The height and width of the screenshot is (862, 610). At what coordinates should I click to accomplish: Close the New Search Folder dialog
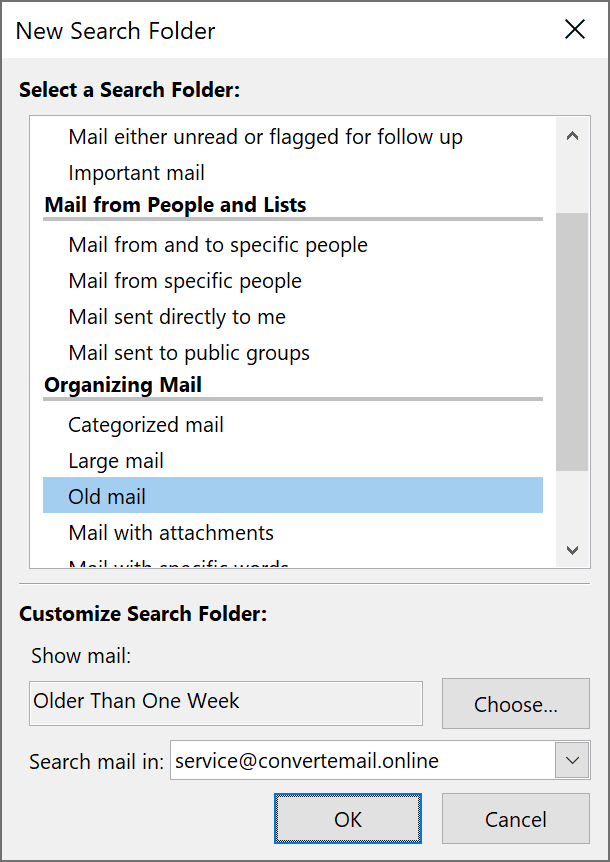[575, 30]
